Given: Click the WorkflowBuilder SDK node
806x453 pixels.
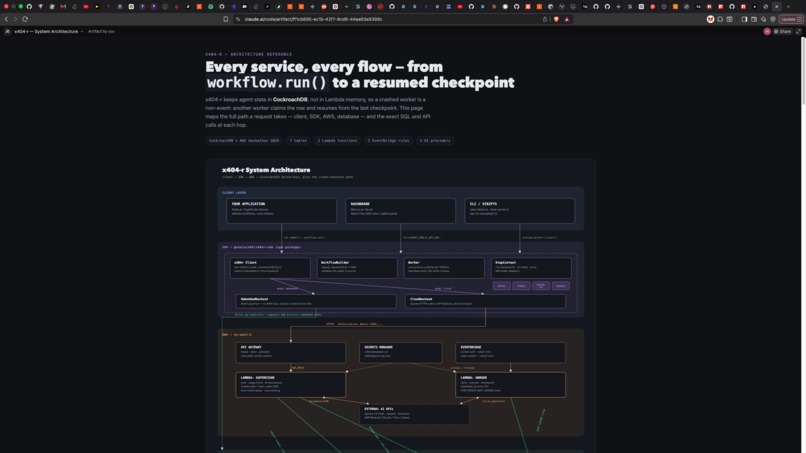Looking at the screenshot, I should (x=357, y=268).
